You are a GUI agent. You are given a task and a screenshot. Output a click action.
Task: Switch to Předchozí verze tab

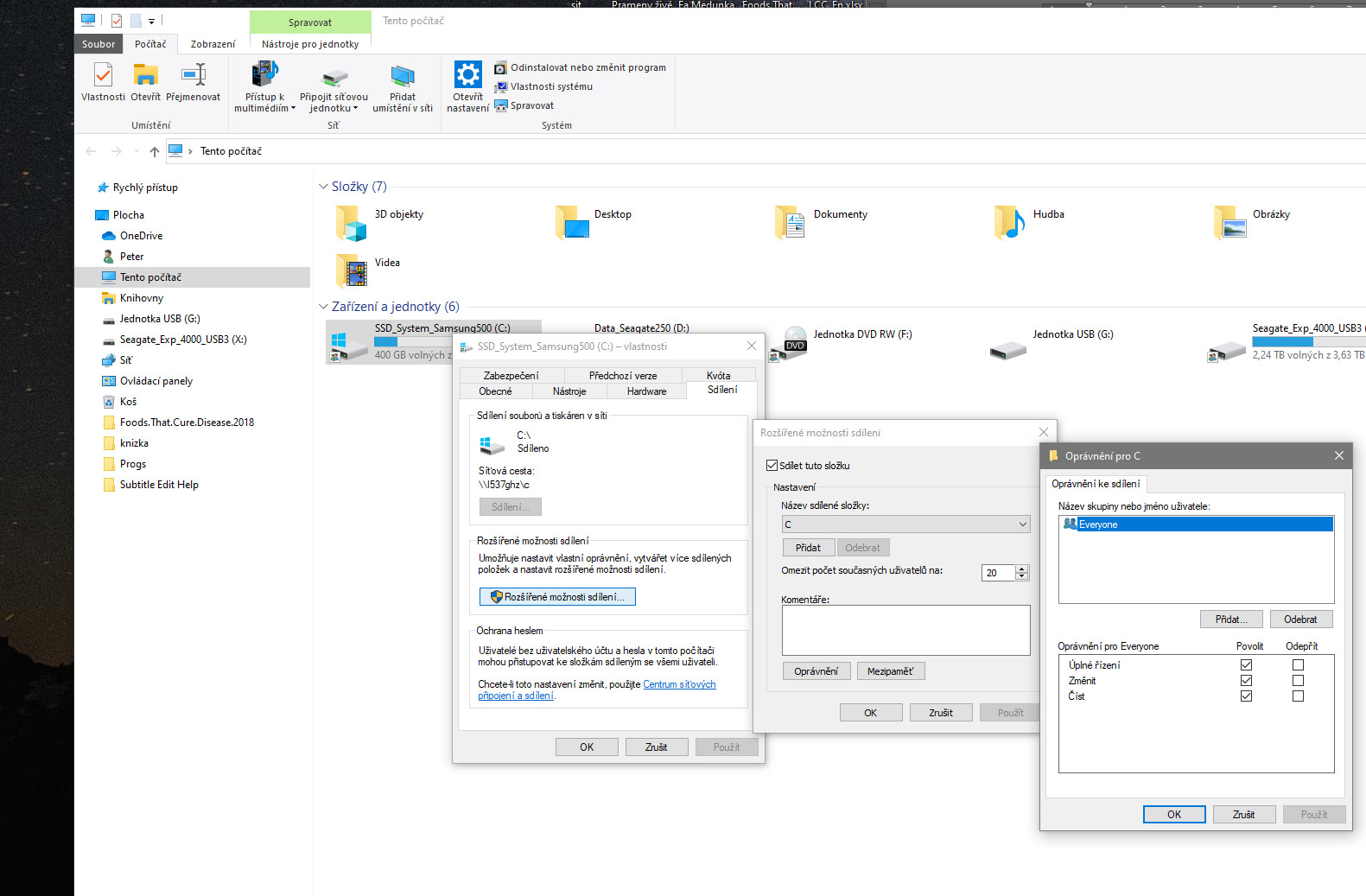pyautogui.click(x=623, y=376)
